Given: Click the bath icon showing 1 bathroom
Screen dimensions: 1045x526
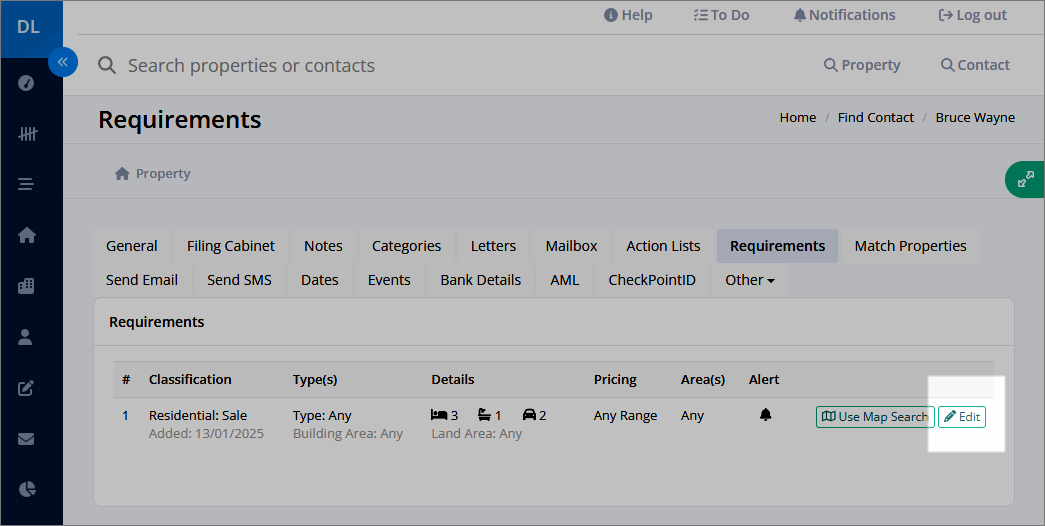Looking at the screenshot, I should 485,415.
